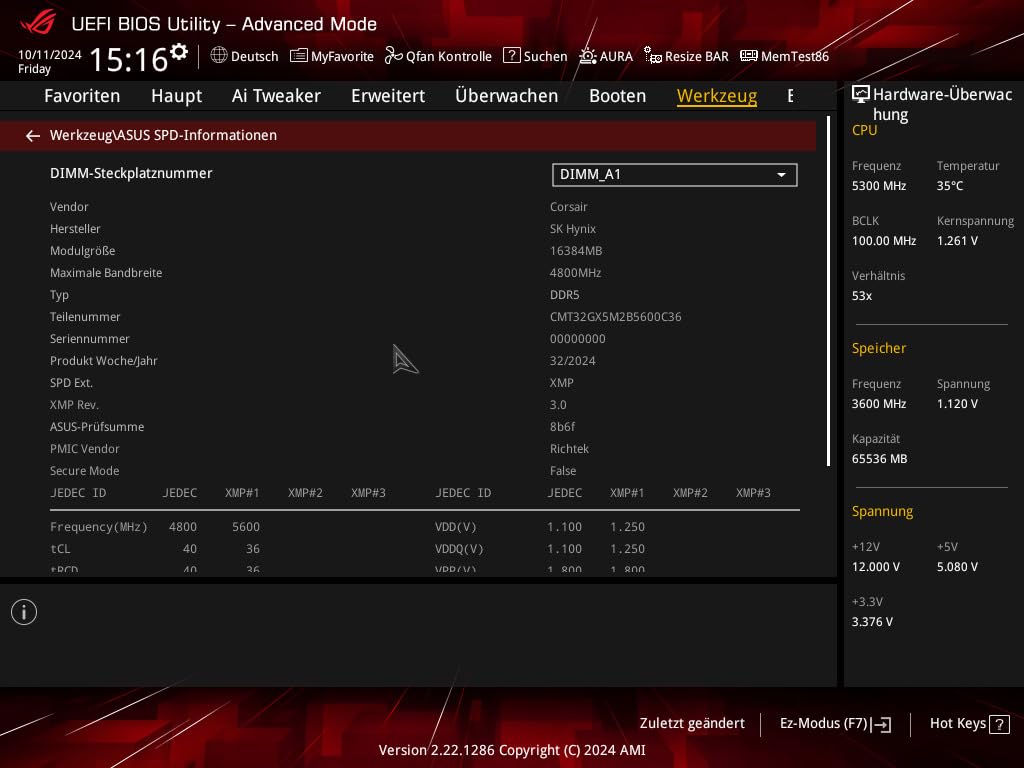Viewport: 1024px width, 768px height.
Task: Open AURA lighting icon
Action: point(588,56)
